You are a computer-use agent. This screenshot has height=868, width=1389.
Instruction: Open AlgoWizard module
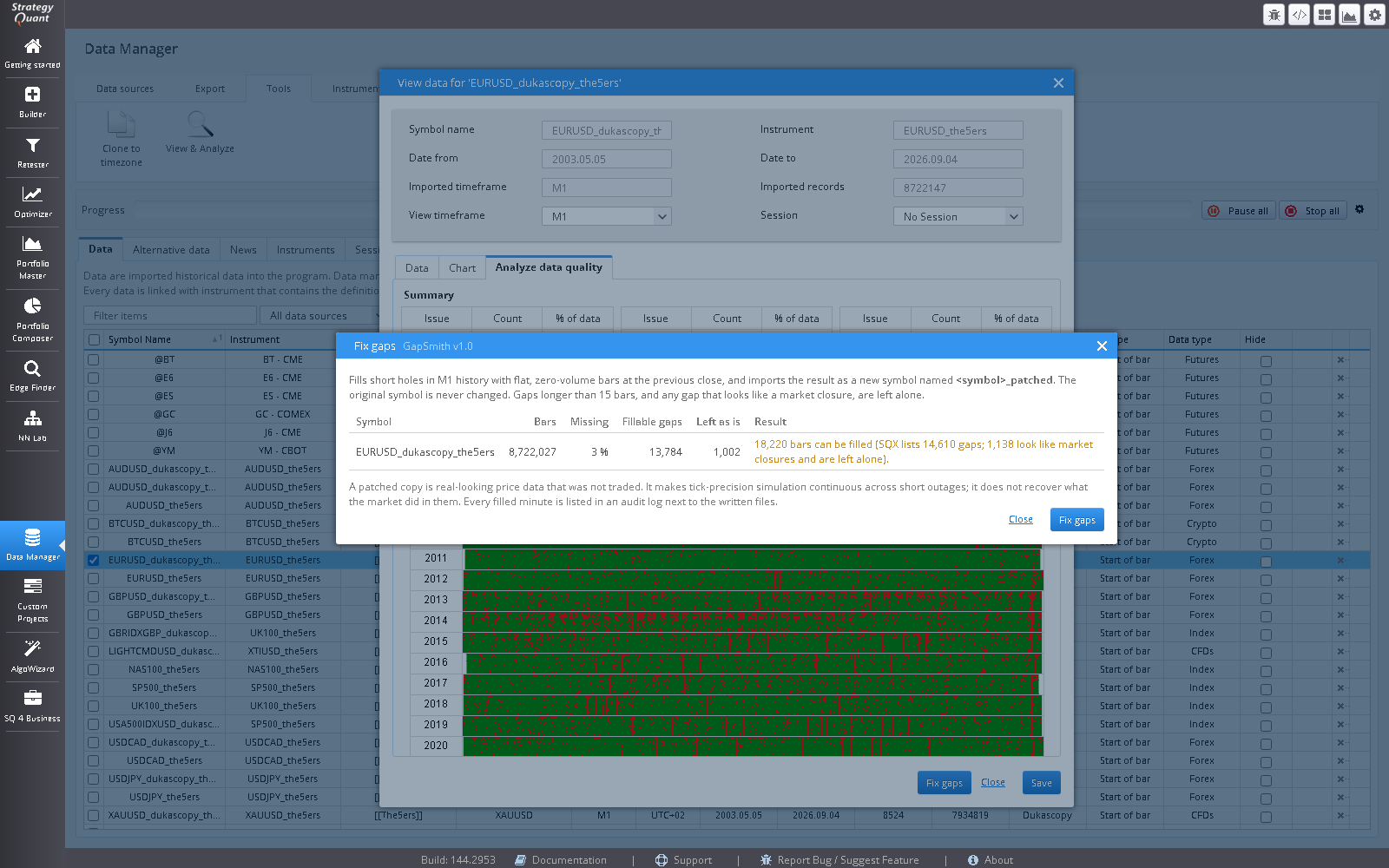point(32,656)
